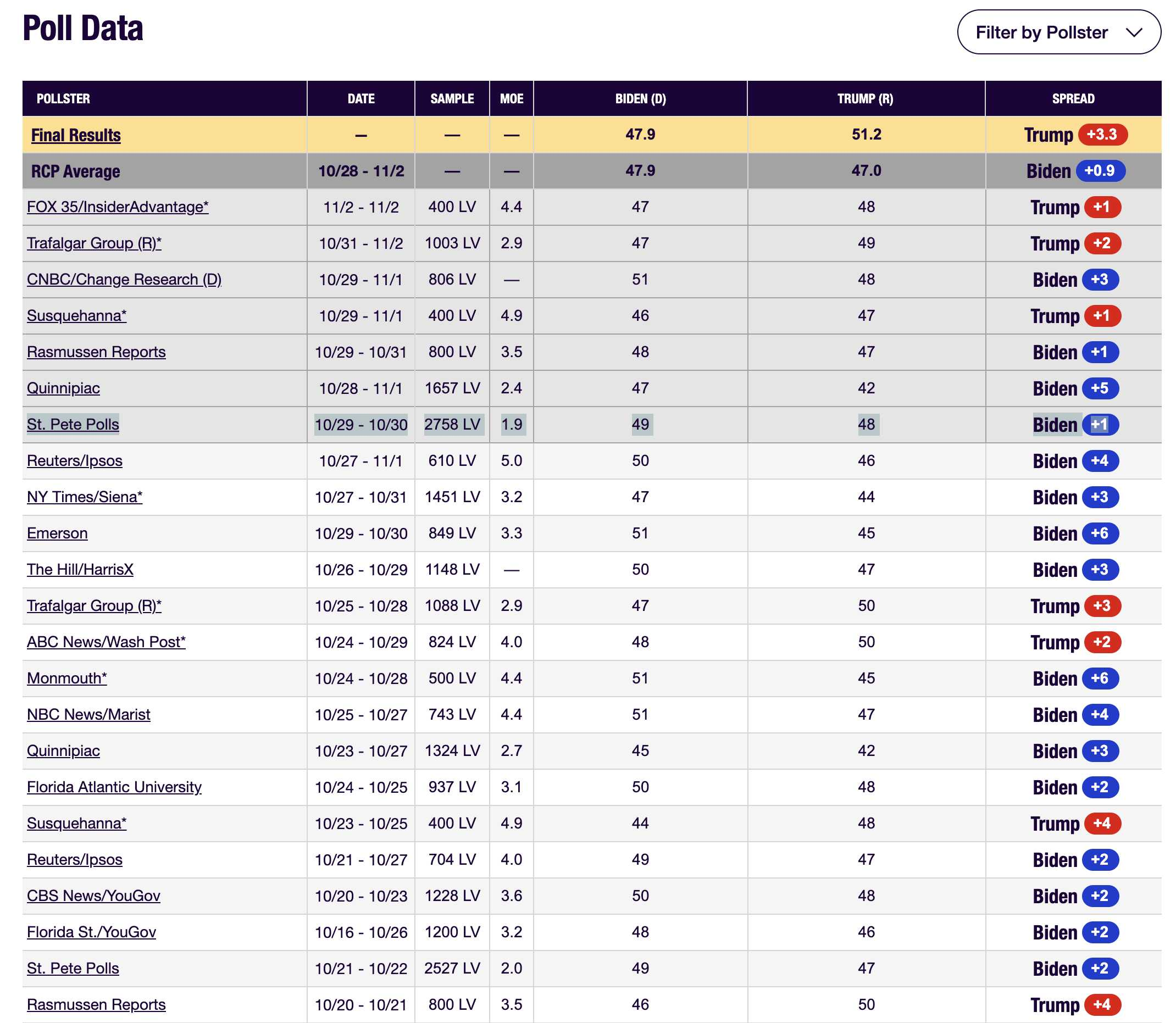The image size is (1176, 1023).
Task: Open the Monmouth poll link
Action: click(x=67, y=678)
